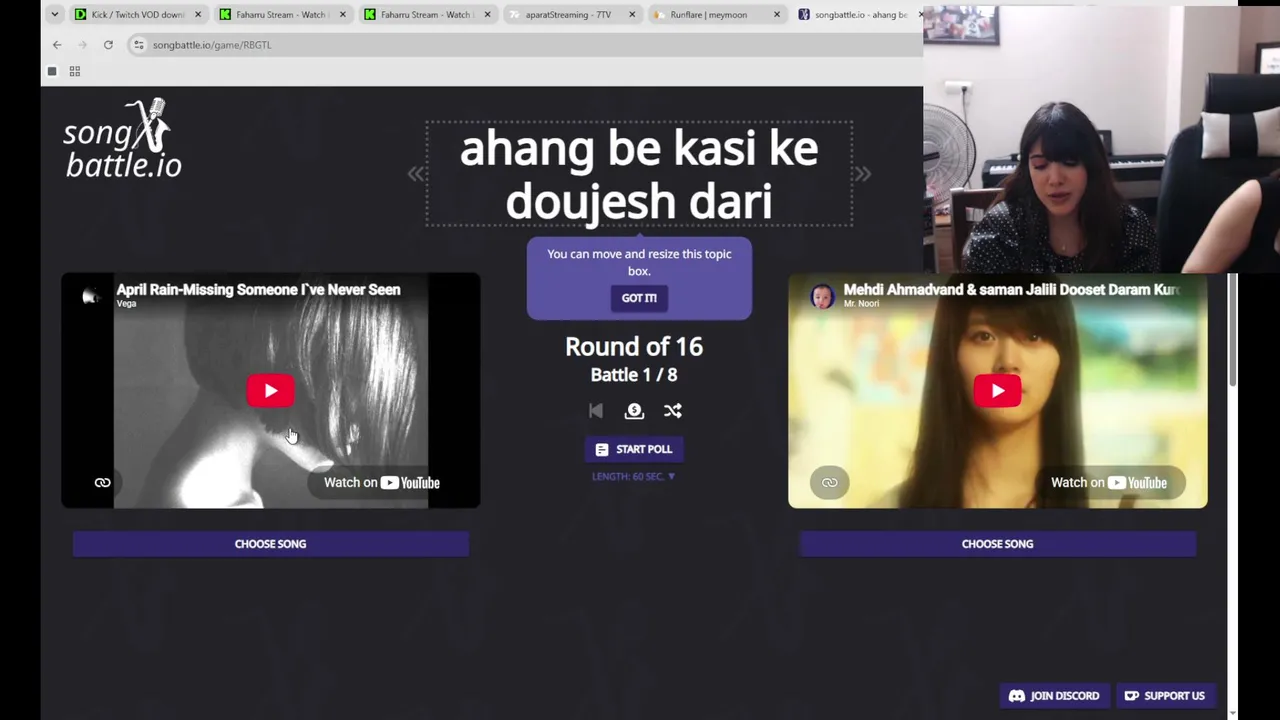The image size is (1280, 720).
Task: Dismiss tooltip with GOT IT! button
Action: click(639, 298)
